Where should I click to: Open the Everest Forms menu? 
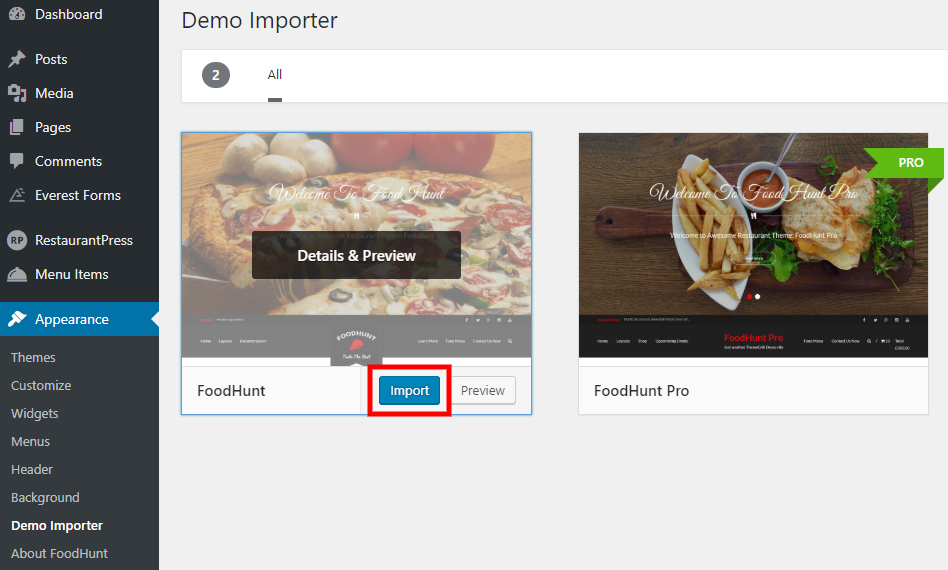[x=77, y=195]
